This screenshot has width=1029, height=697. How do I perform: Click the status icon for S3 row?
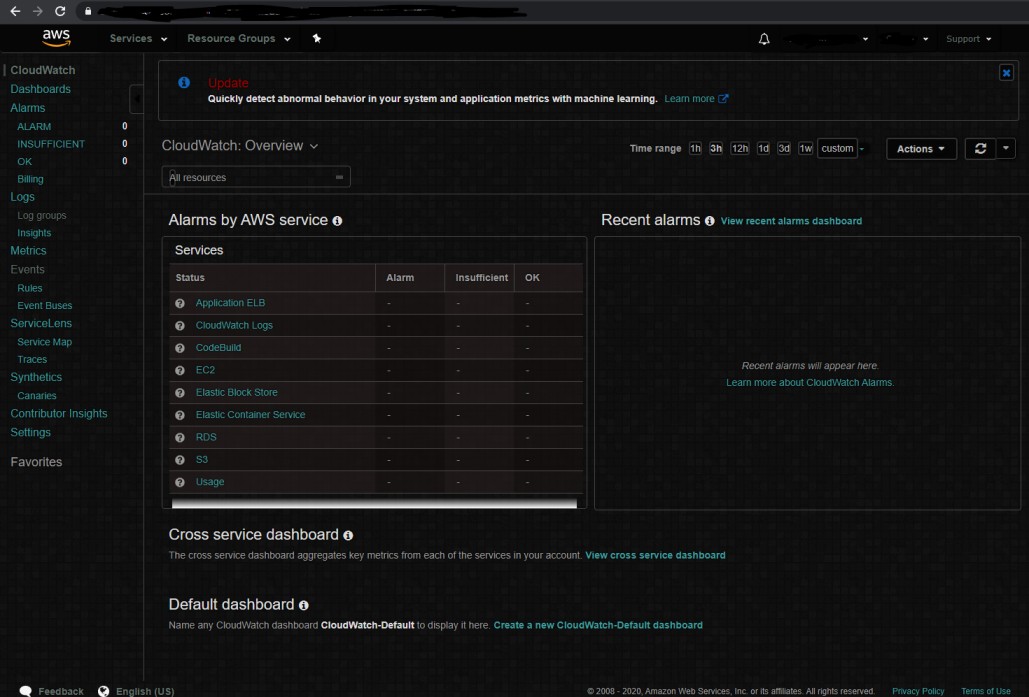180,460
